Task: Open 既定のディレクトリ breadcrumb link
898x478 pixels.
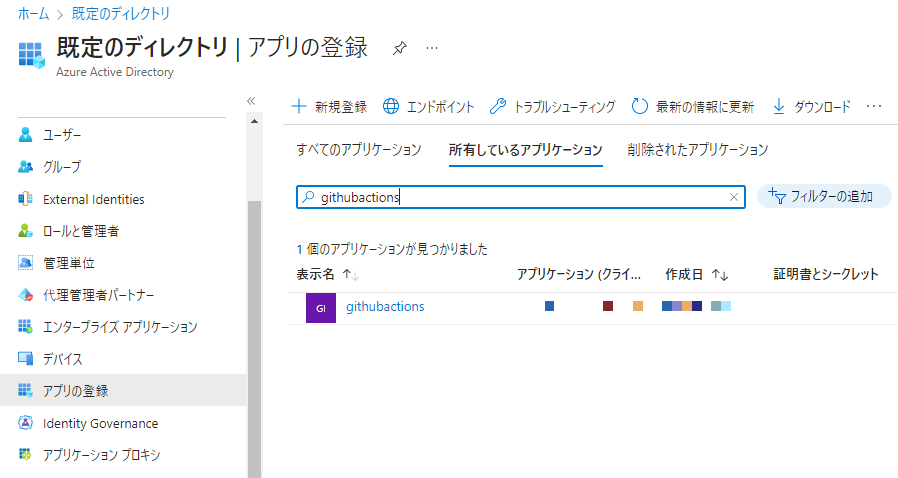Action: coord(121,14)
